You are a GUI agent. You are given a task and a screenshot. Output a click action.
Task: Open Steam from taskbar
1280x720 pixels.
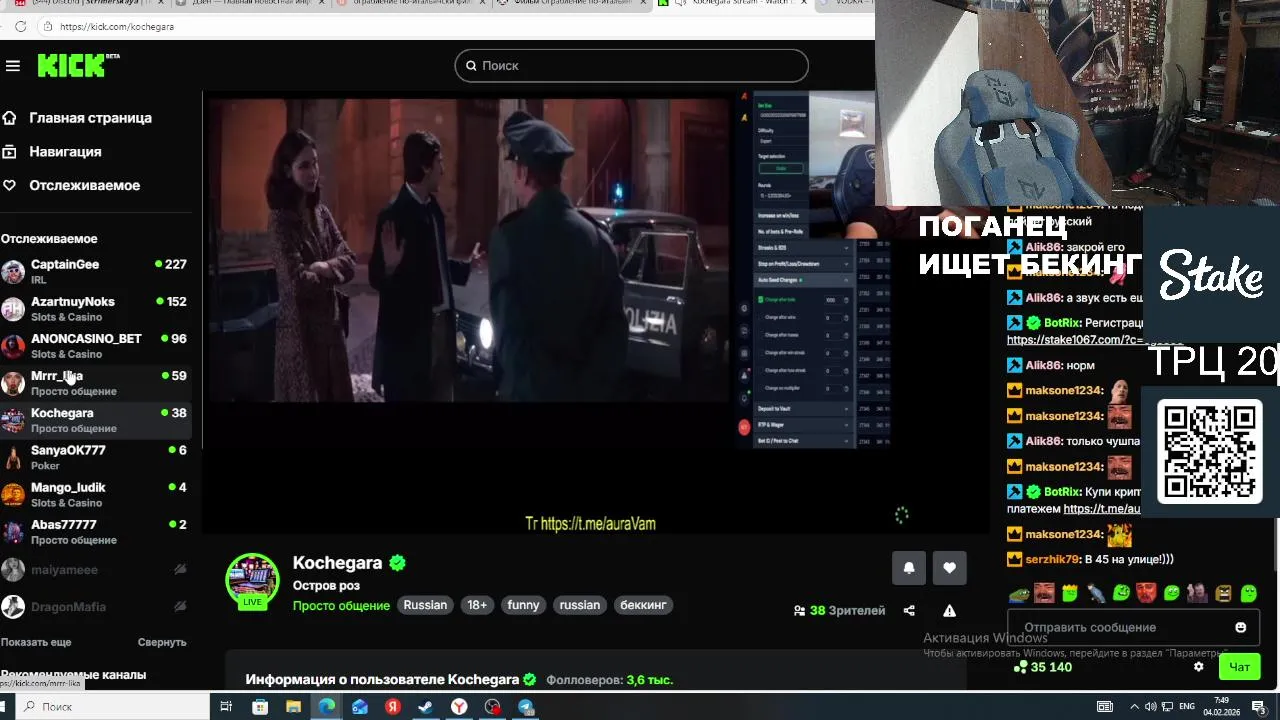point(426,707)
